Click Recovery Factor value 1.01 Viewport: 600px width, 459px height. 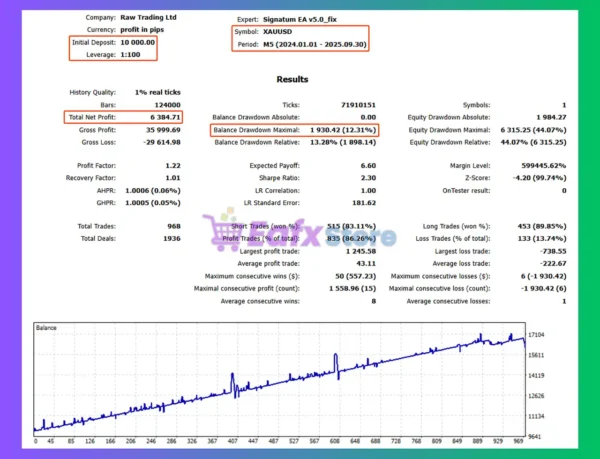[x=173, y=178]
